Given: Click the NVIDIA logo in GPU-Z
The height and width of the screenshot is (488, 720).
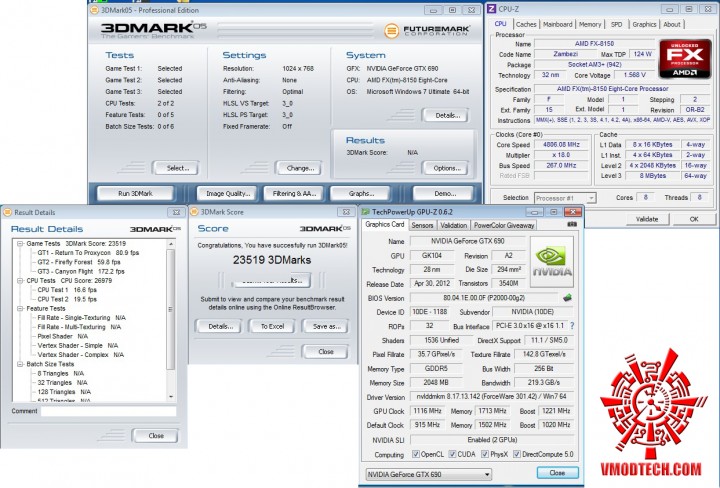Looking at the screenshot, I should pos(551,262).
